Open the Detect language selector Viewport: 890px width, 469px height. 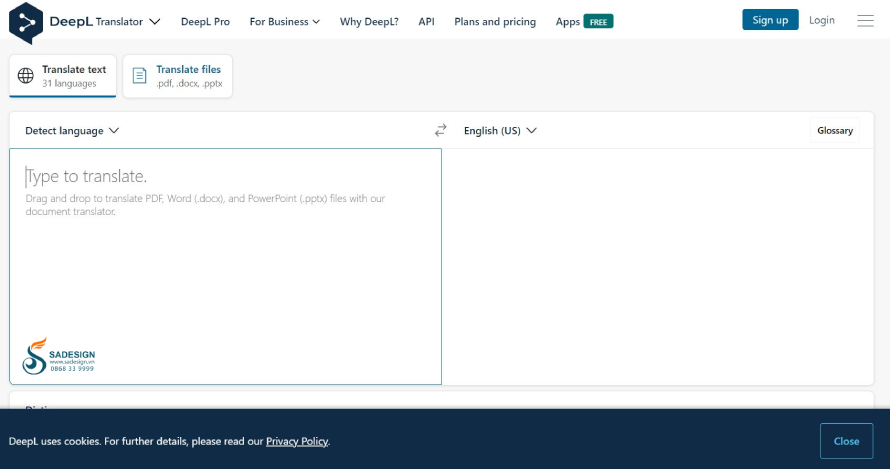pos(72,131)
